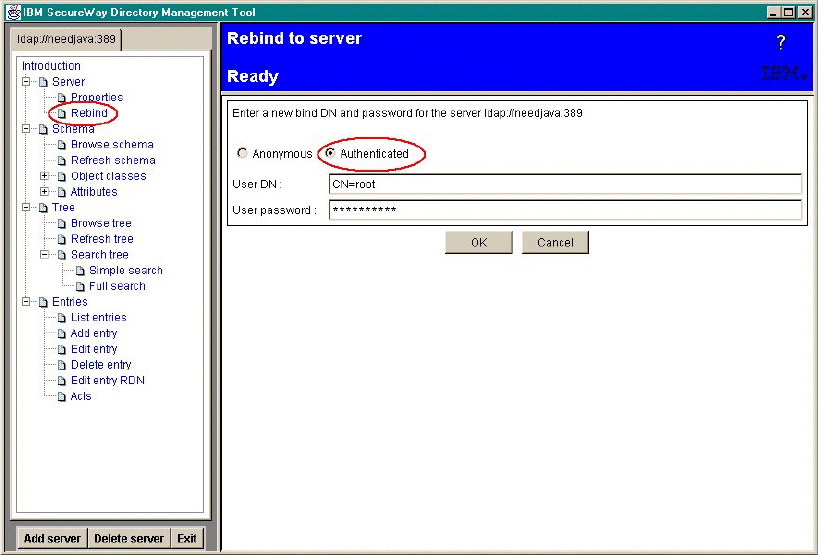Screen dimensions: 818x555
Task: Click the page icon next to Add entry
Action: point(62,334)
